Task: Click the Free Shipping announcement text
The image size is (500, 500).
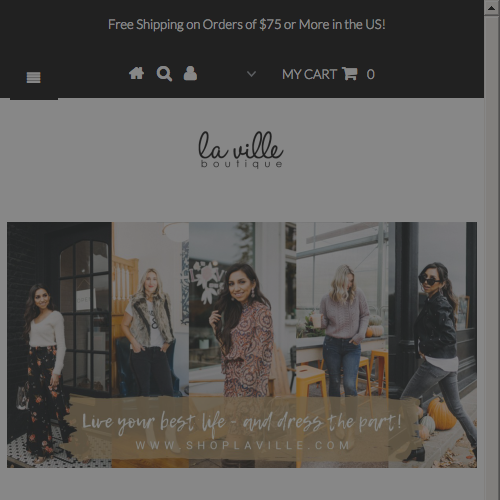Action: coord(247,24)
